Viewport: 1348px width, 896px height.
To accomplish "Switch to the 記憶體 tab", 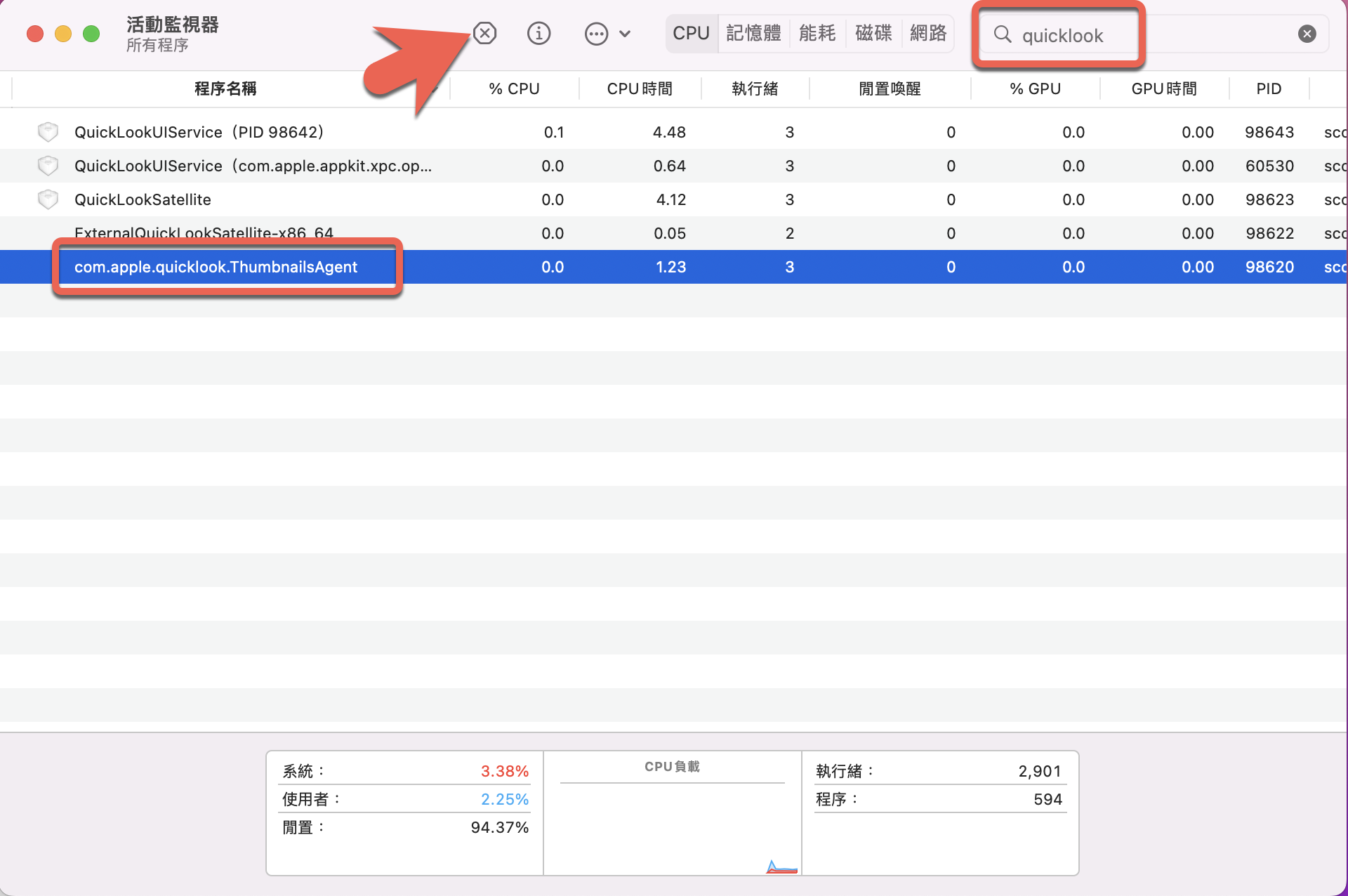I will pos(753,33).
